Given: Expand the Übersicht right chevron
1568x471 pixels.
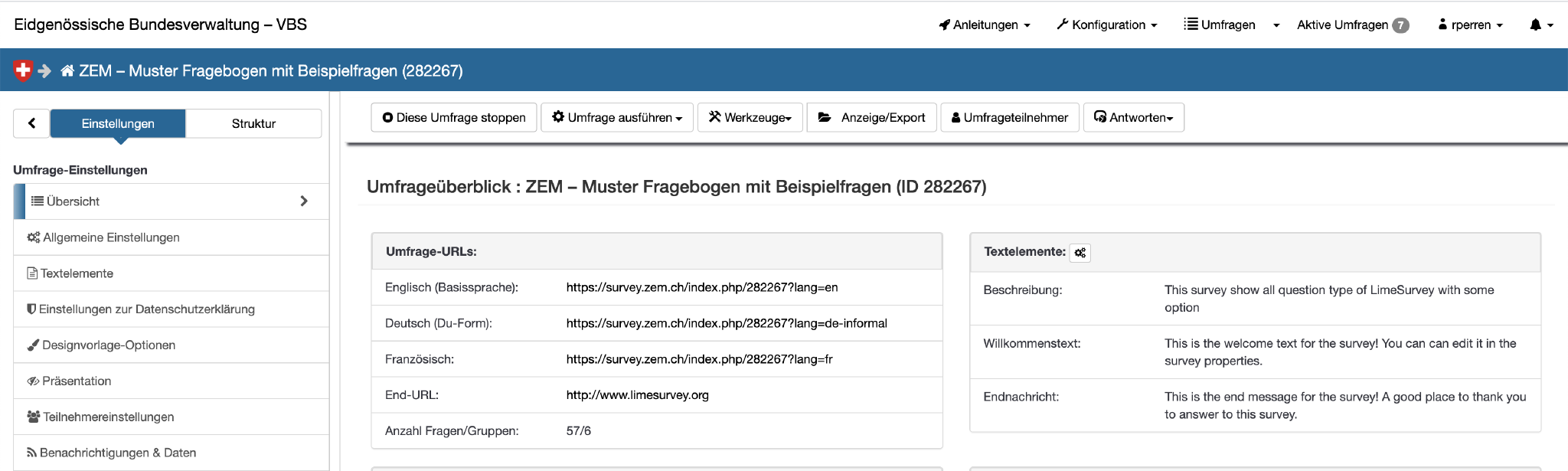Looking at the screenshot, I should click(x=304, y=201).
